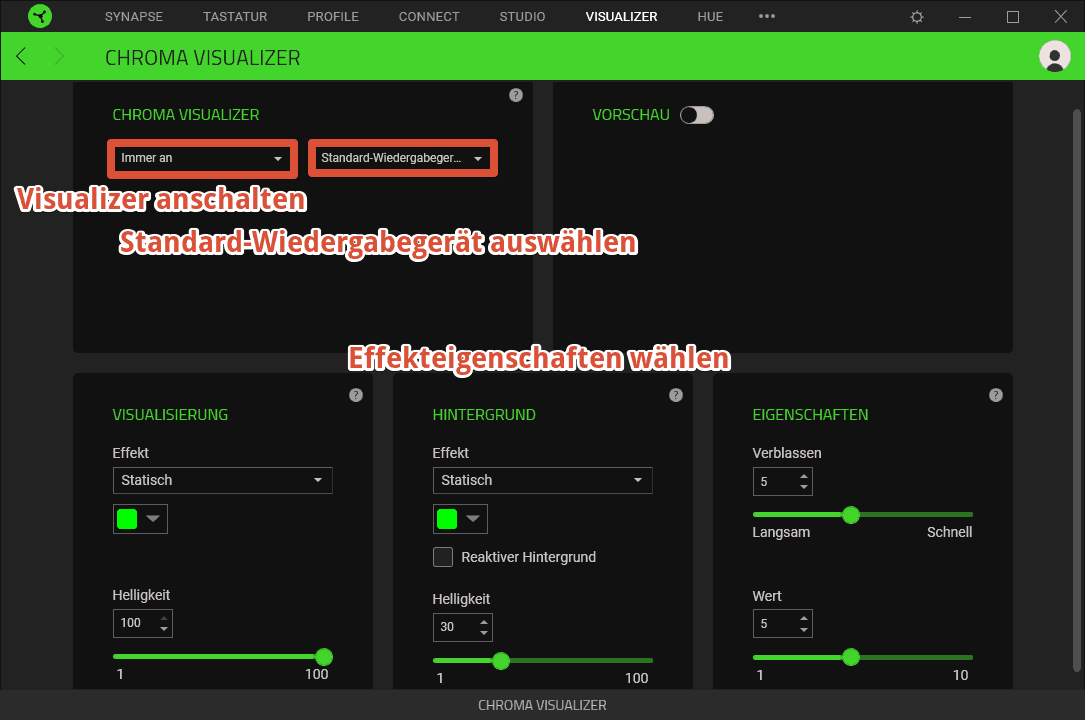Toggle the Vorschau preview switch
The image size is (1085, 720).
pos(697,115)
